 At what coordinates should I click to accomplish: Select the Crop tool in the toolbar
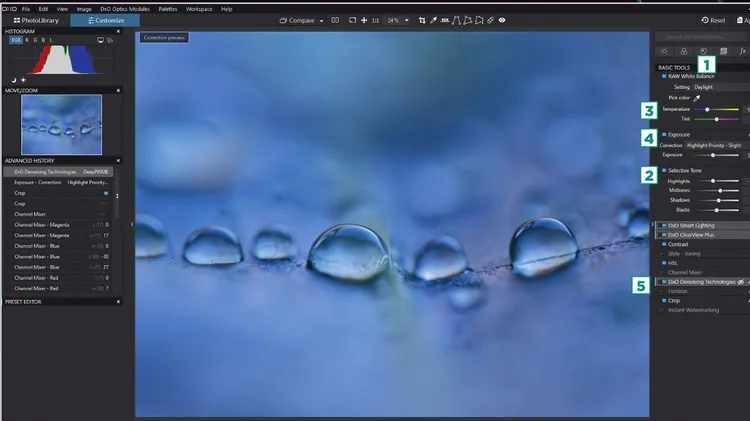pos(423,20)
